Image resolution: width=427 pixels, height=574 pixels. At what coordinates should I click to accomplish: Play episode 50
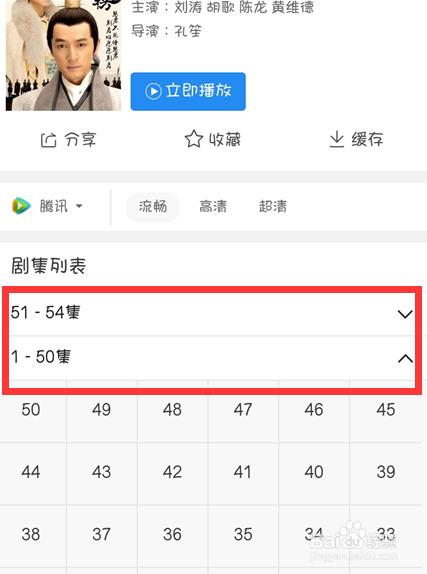coord(31,410)
